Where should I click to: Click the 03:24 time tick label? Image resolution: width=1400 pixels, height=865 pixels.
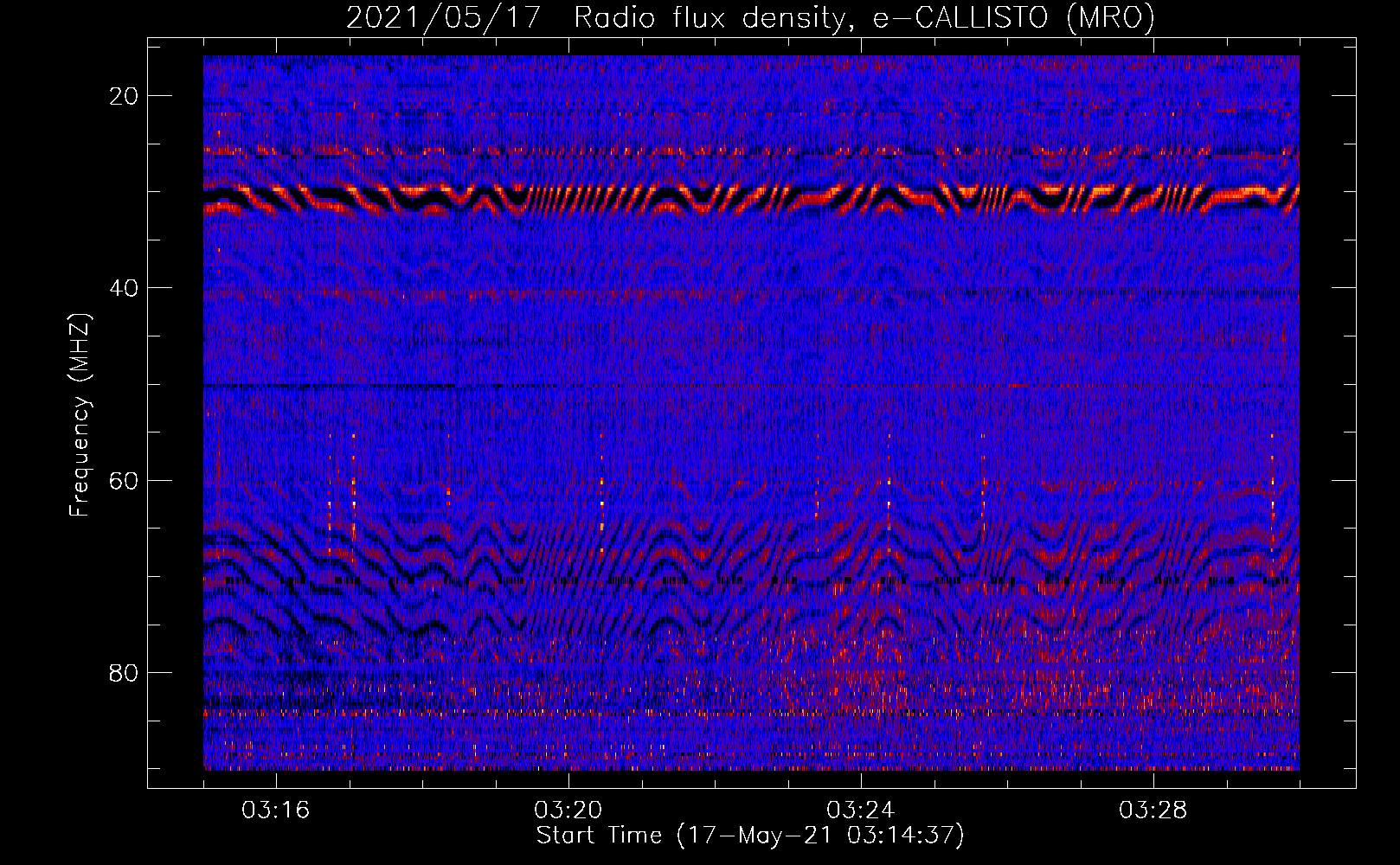(x=861, y=810)
